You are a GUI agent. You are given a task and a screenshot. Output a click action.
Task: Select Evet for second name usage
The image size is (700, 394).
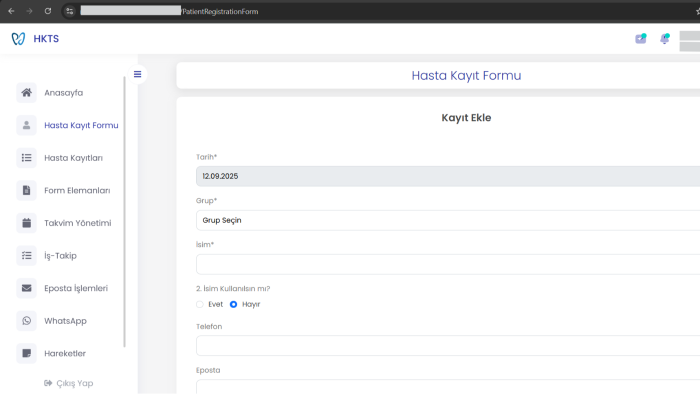[200, 304]
